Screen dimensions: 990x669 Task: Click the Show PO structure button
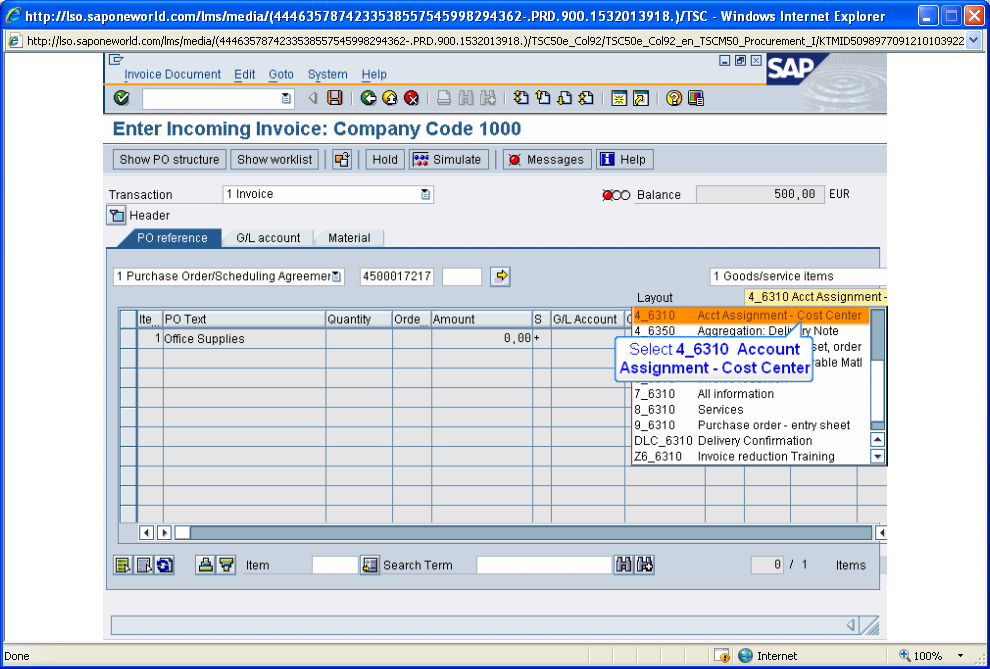169,160
